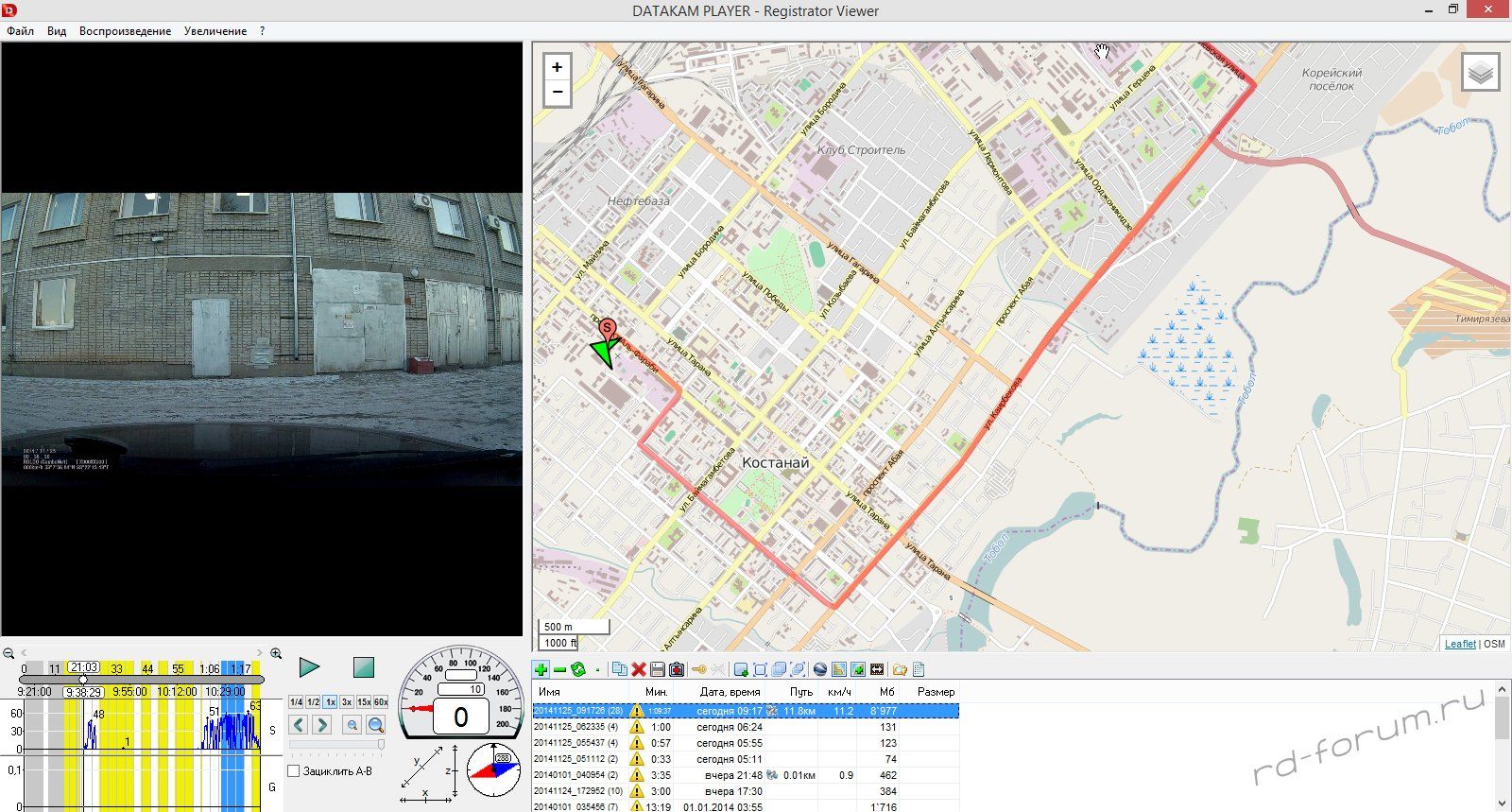Set playback speed to 60x
The width and height of the screenshot is (1512, 812).
381,702
